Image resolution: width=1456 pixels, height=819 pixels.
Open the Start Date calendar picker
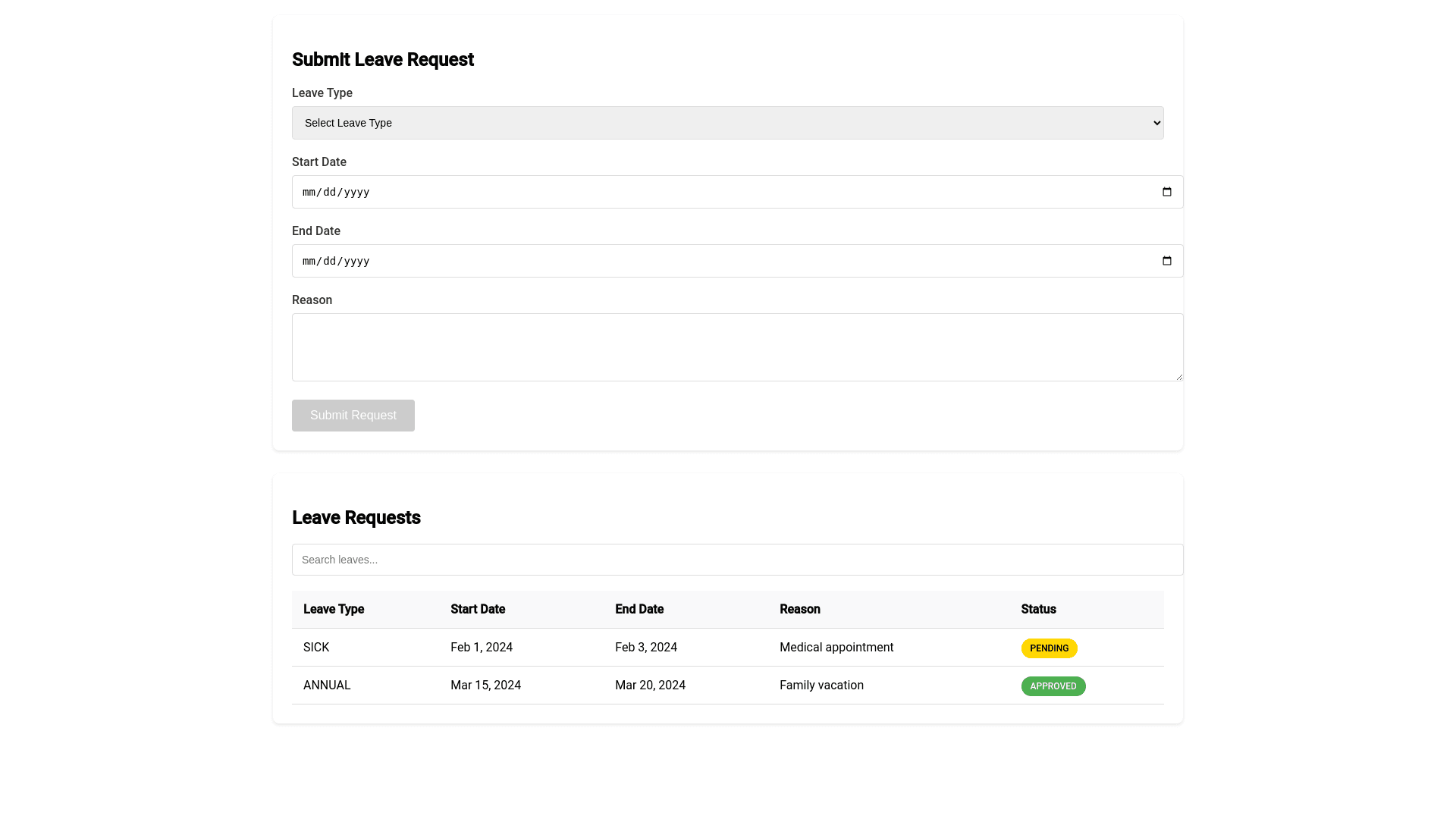click(x=1166, y=192)
